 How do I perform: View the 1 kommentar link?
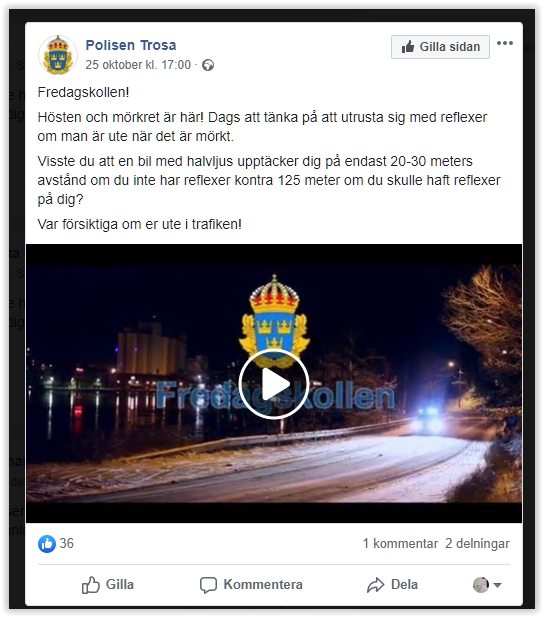tap(400, 544)
